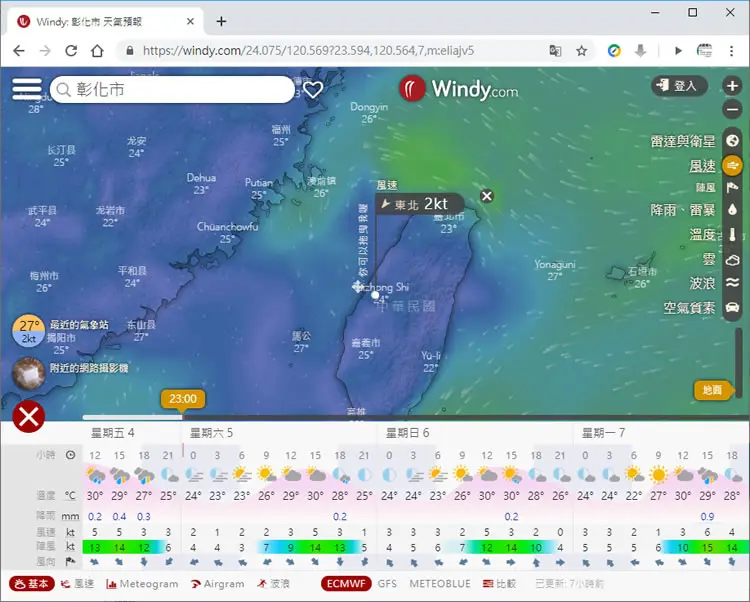Toggle the 陣風 wind gusts layer
This screenshot has height=602, width=750.
point(732,187)
